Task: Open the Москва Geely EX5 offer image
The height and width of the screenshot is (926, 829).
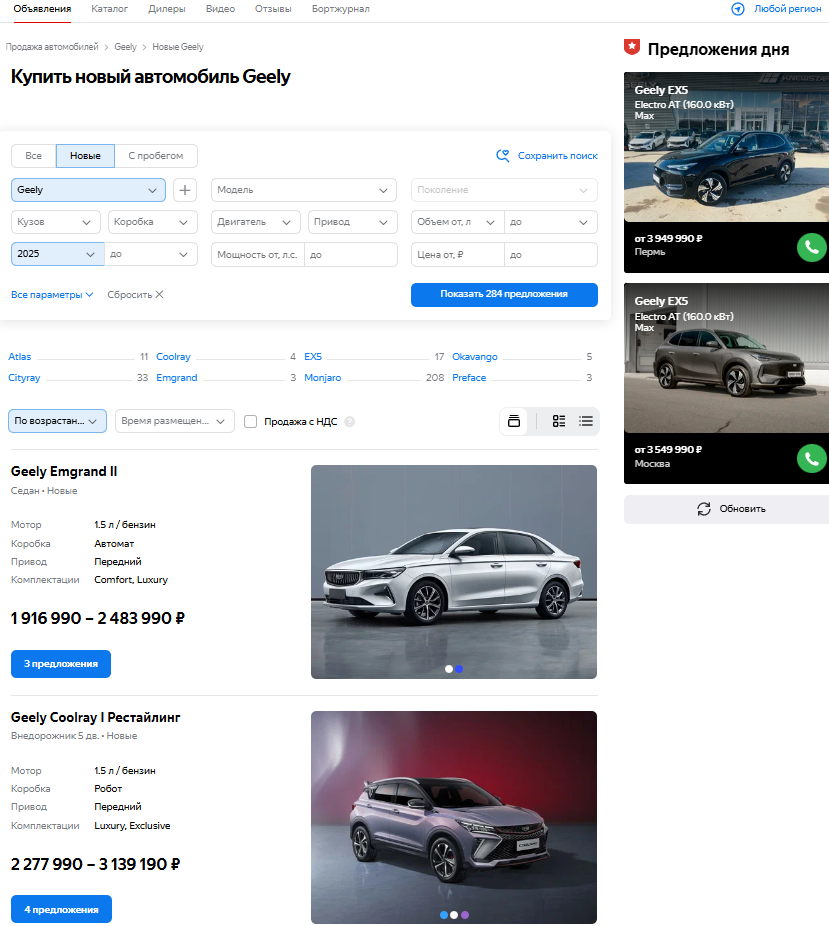Action: (726, 358)
